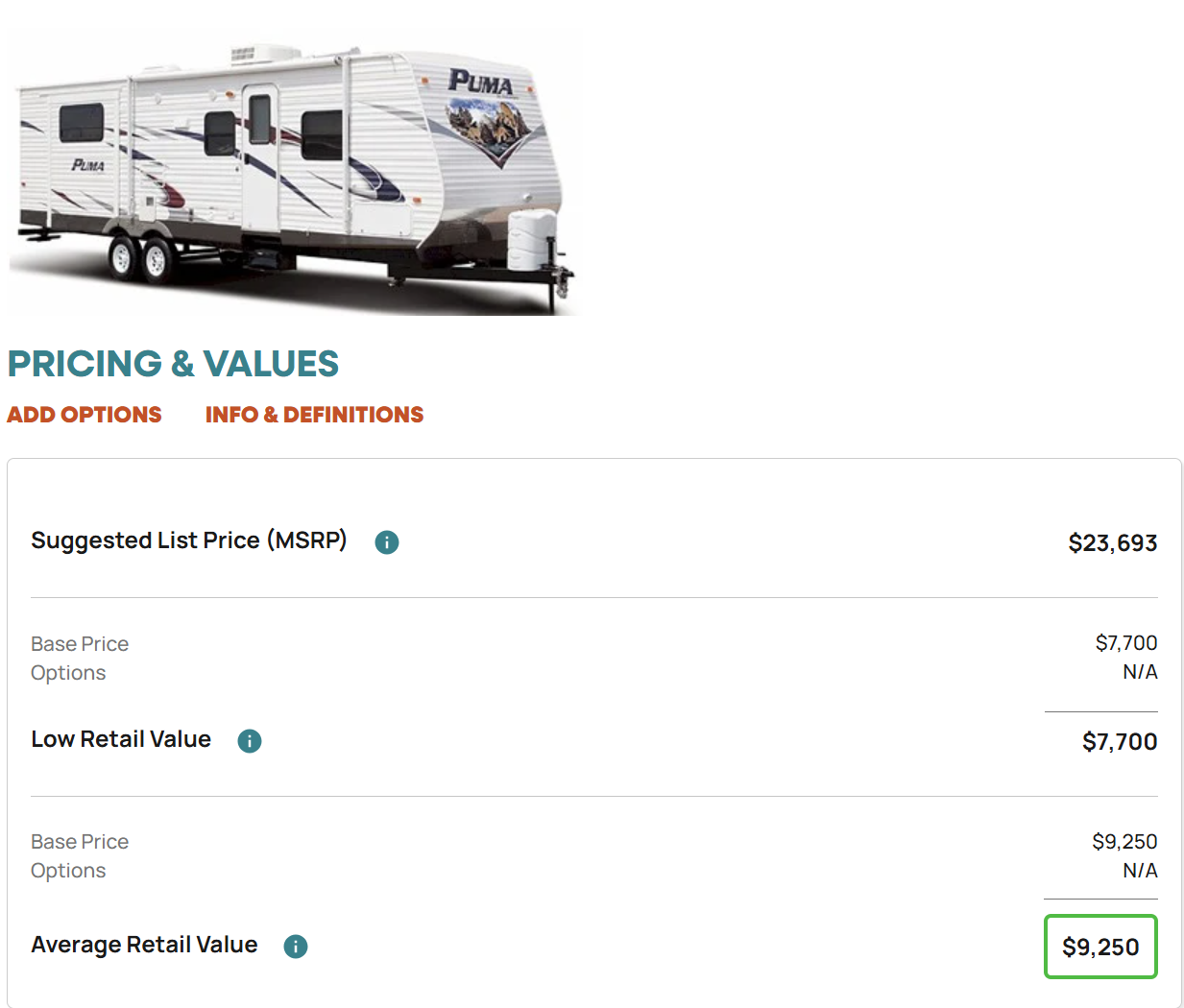1184x1008 pixels.
Task: Click the bold $7,700 Low Retail Value amount
Action: [1120, 742]
